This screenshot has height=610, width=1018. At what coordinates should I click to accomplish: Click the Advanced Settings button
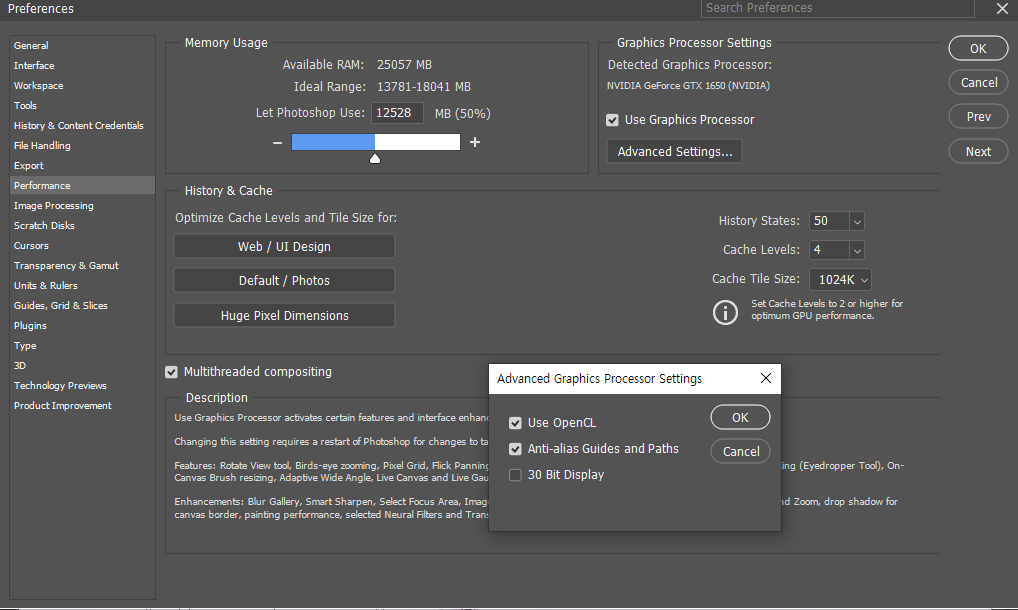tap(674, 152)
